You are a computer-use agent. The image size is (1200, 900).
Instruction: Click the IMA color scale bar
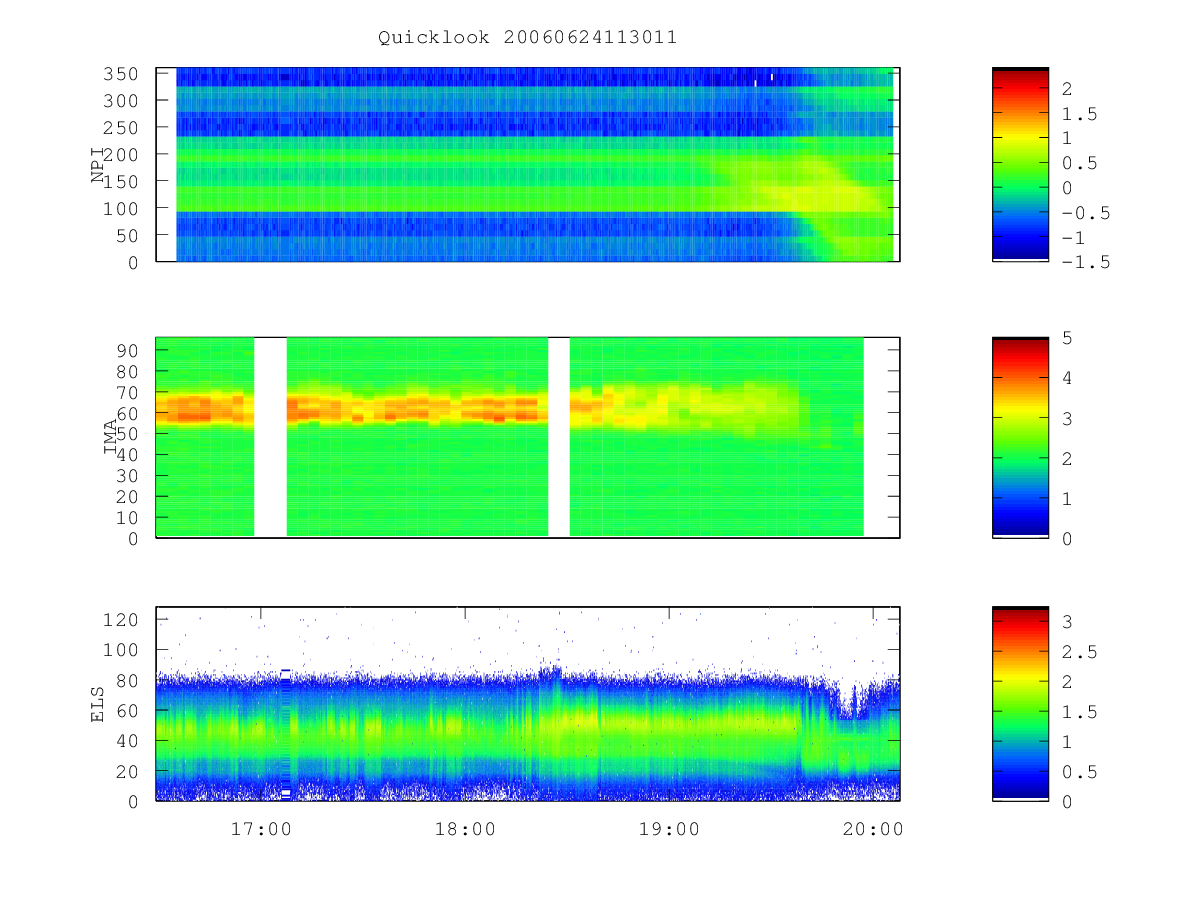tap(1020, 438)
